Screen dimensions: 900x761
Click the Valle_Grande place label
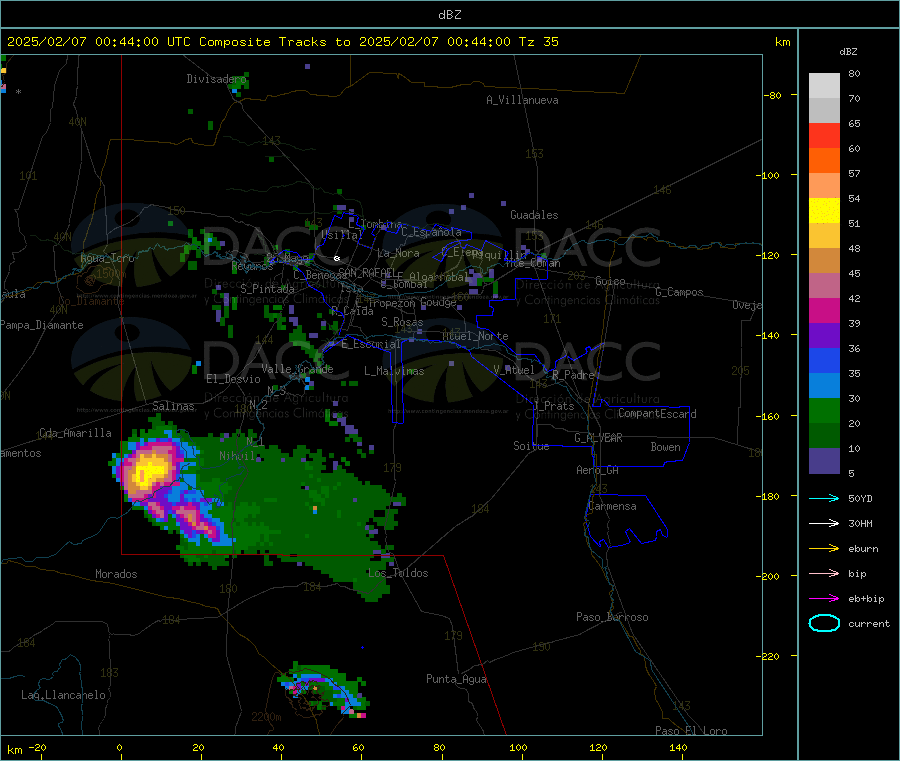297,369
